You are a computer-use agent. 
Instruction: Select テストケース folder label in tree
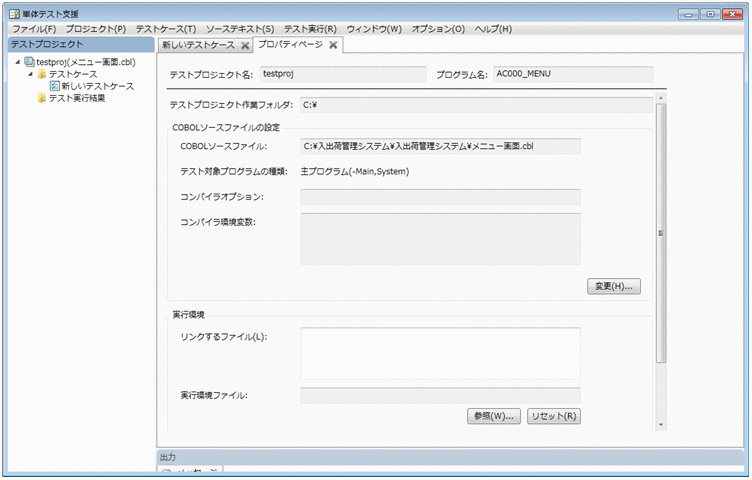pyautogui.click(x=73, y=74)
